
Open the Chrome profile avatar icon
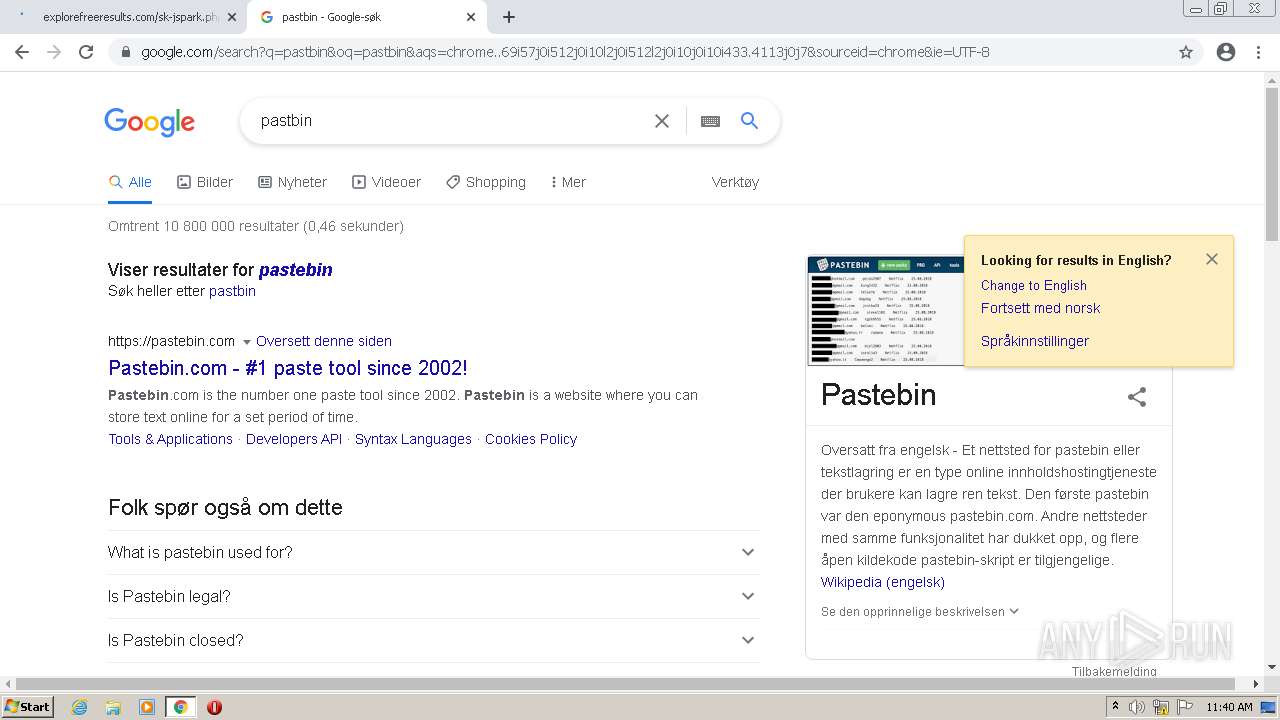click(1226, 52)
